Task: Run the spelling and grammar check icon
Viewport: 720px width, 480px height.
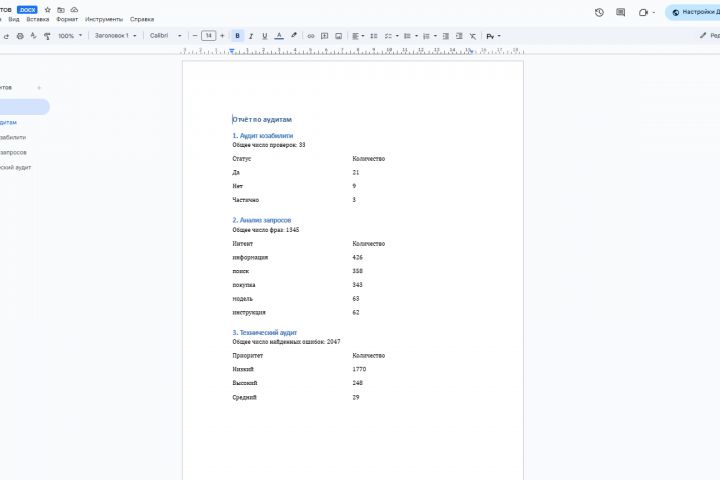Action: pyautogui.click(x=34, y=36)
